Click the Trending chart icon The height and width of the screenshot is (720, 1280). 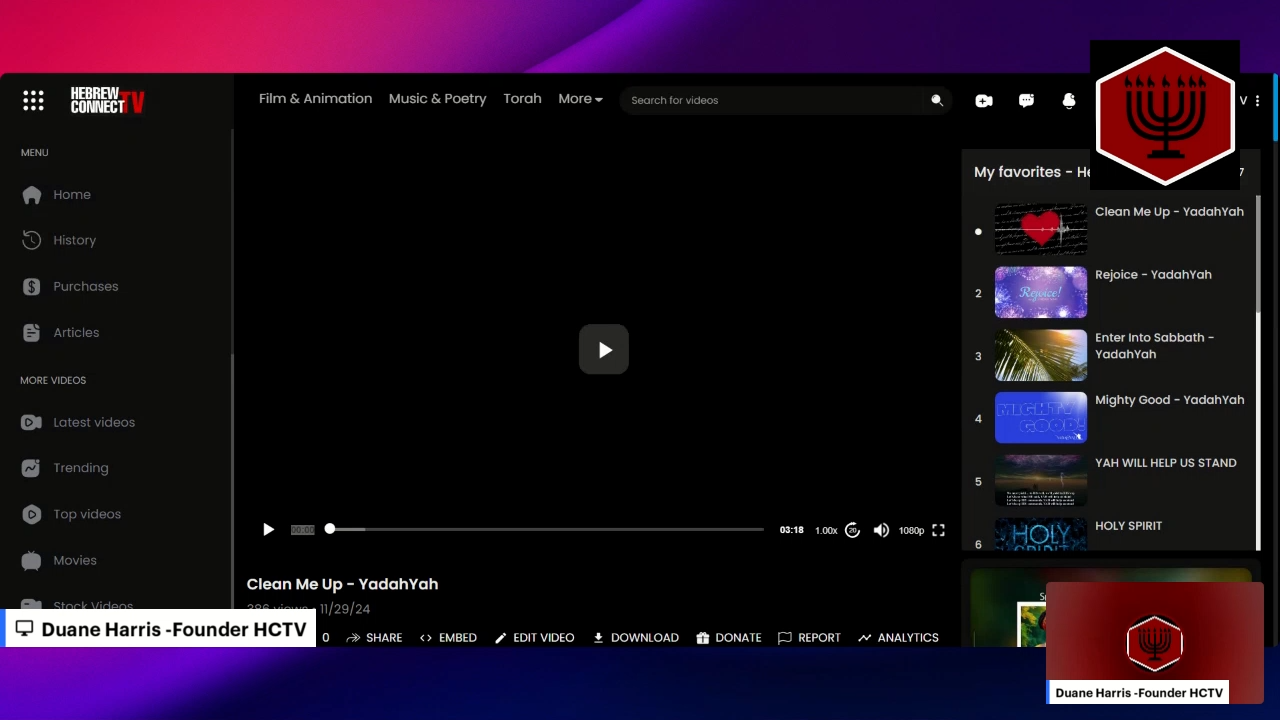click(32, 468)
